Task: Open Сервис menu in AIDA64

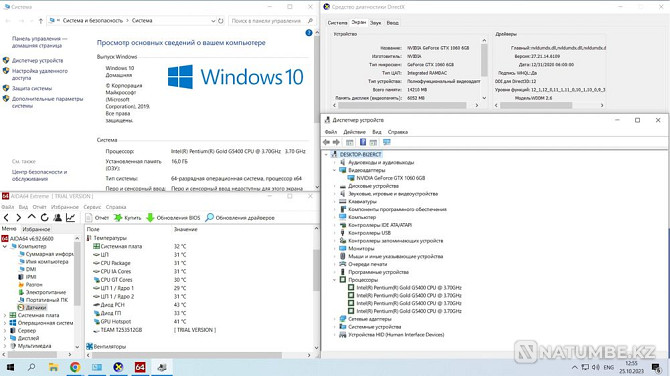Action: 92,207
